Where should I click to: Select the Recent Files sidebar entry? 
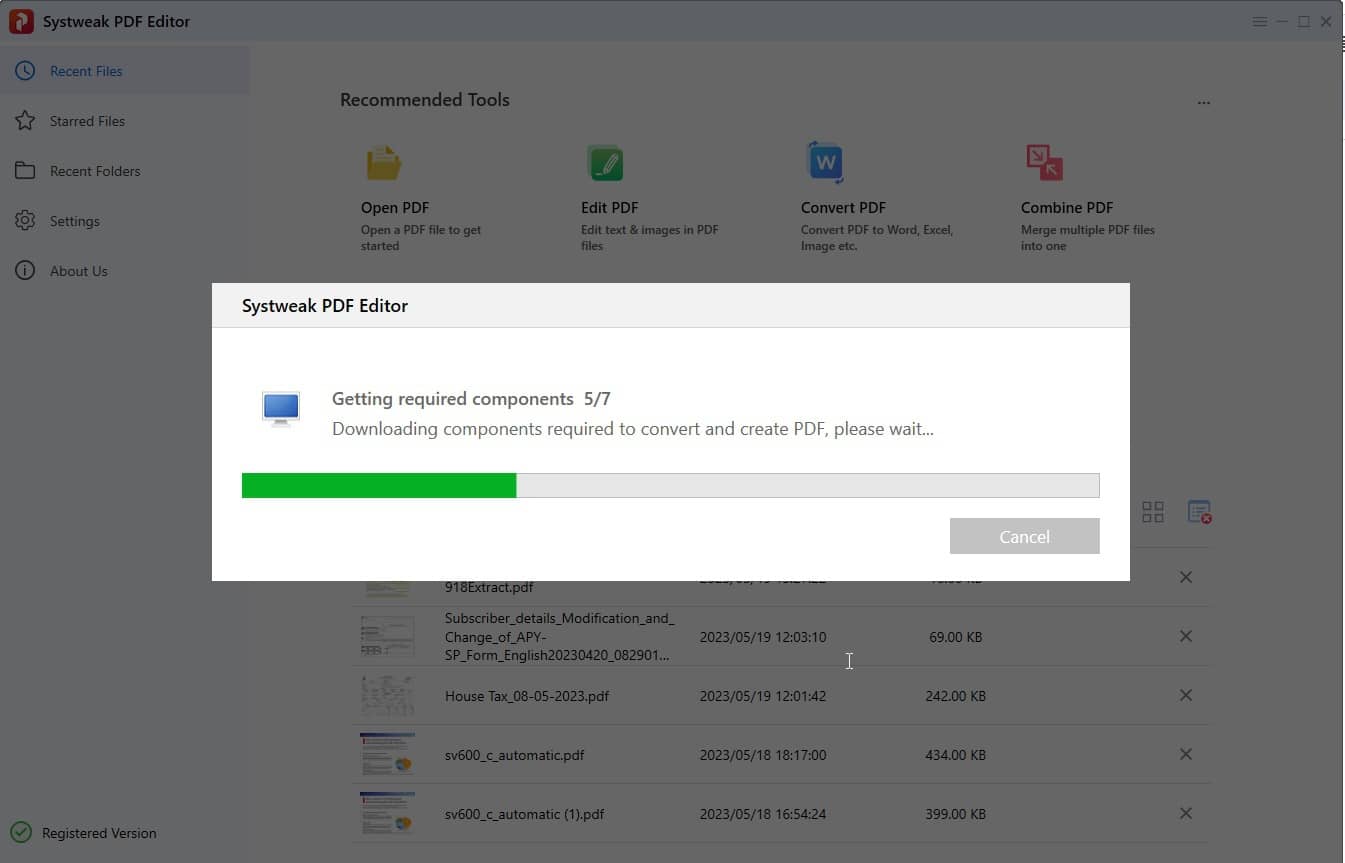click(x=88, y=70)
